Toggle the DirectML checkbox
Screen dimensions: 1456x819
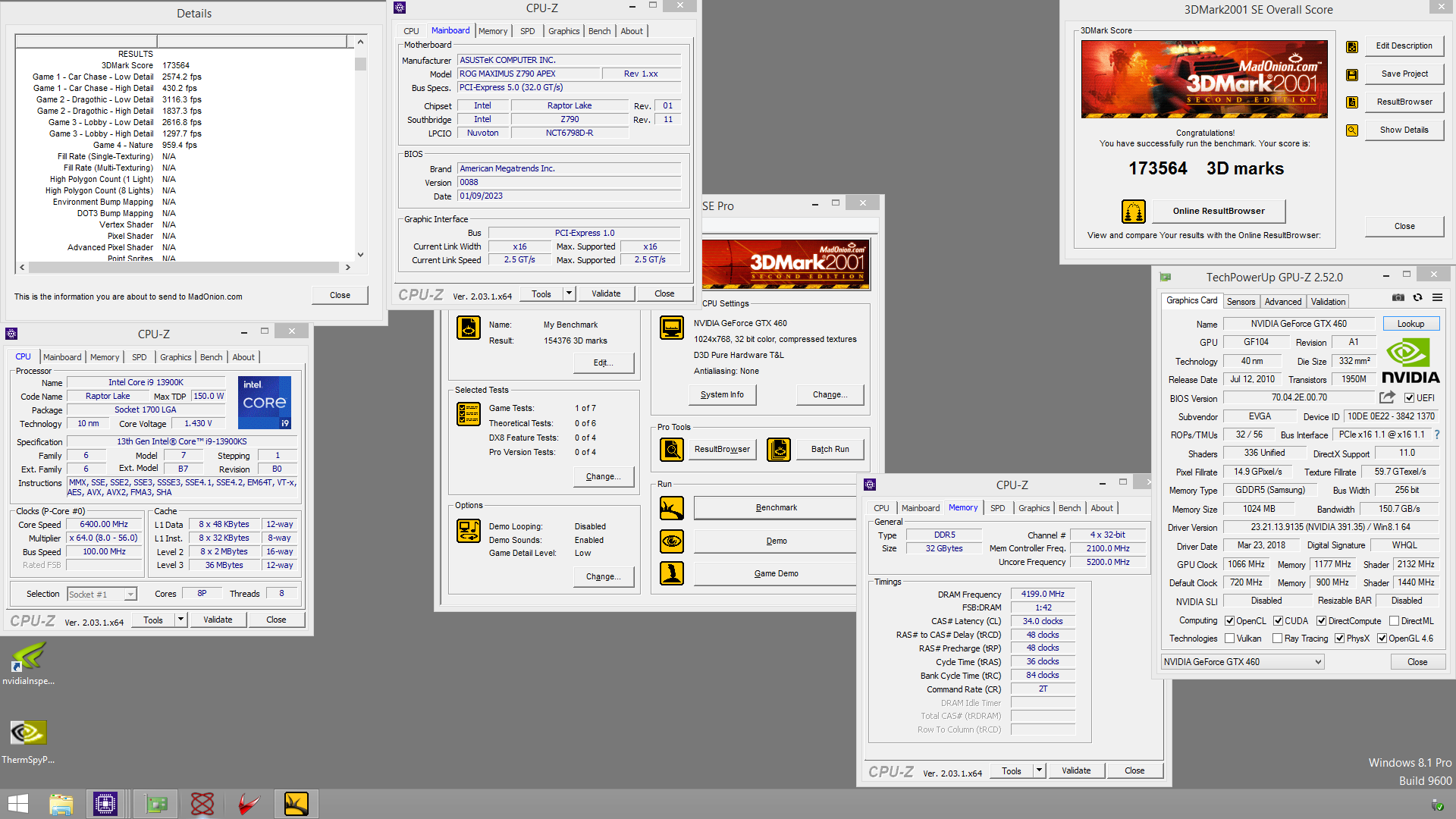[1395, 621]
